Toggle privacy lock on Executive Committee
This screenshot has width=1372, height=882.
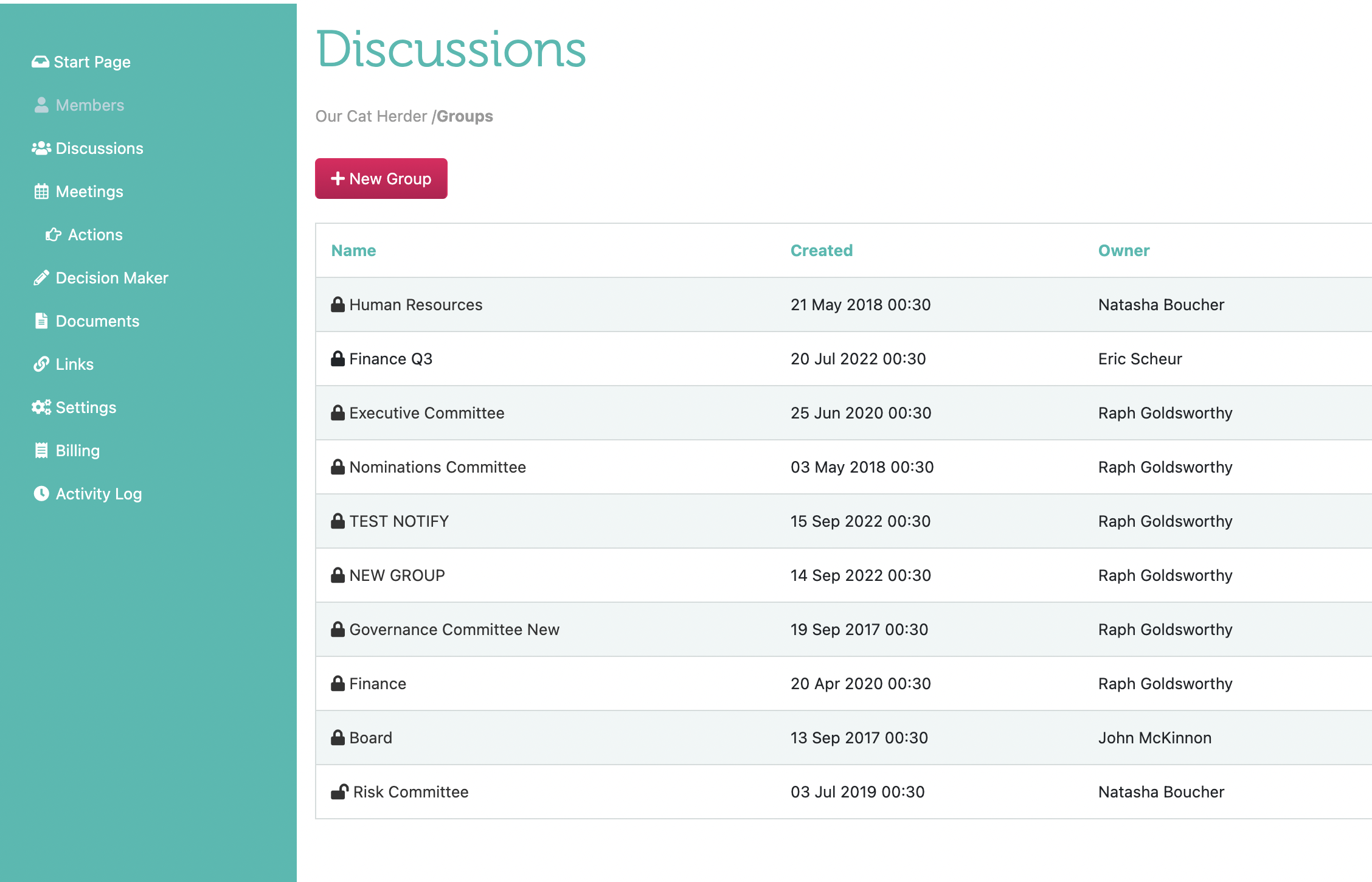coord(338,412)
